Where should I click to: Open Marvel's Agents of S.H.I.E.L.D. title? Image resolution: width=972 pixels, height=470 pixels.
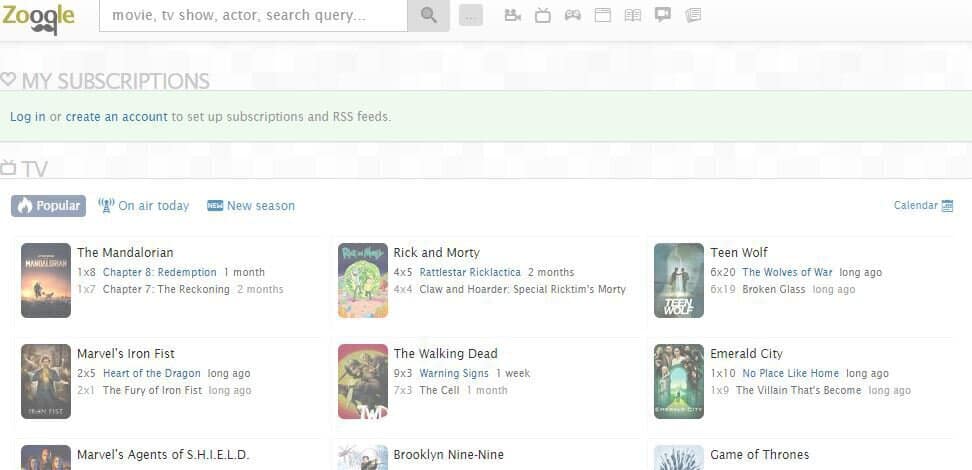click(163, 454)
